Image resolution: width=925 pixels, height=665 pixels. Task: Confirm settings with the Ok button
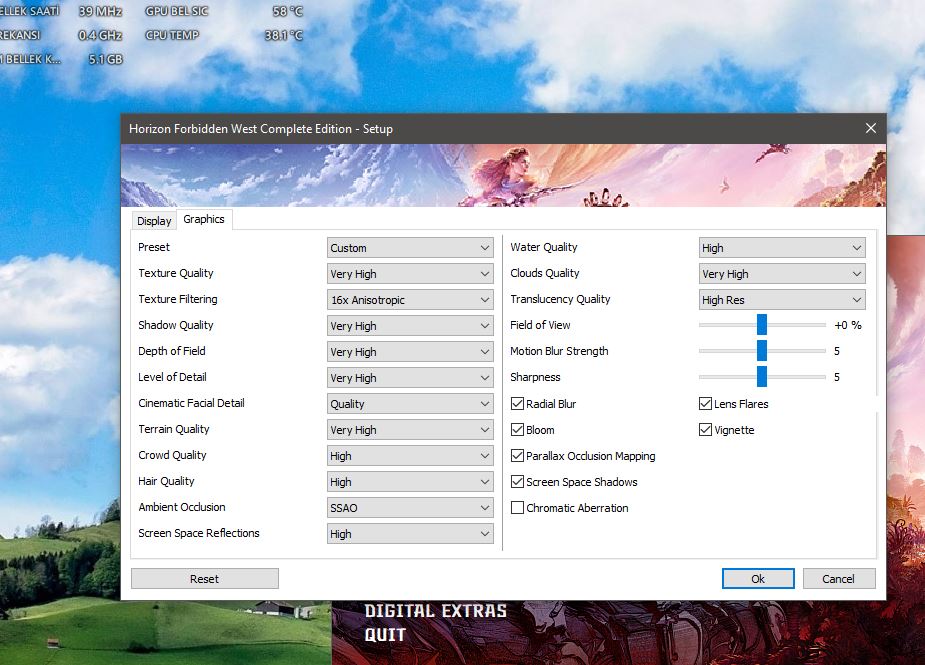(x=758, y=579)
